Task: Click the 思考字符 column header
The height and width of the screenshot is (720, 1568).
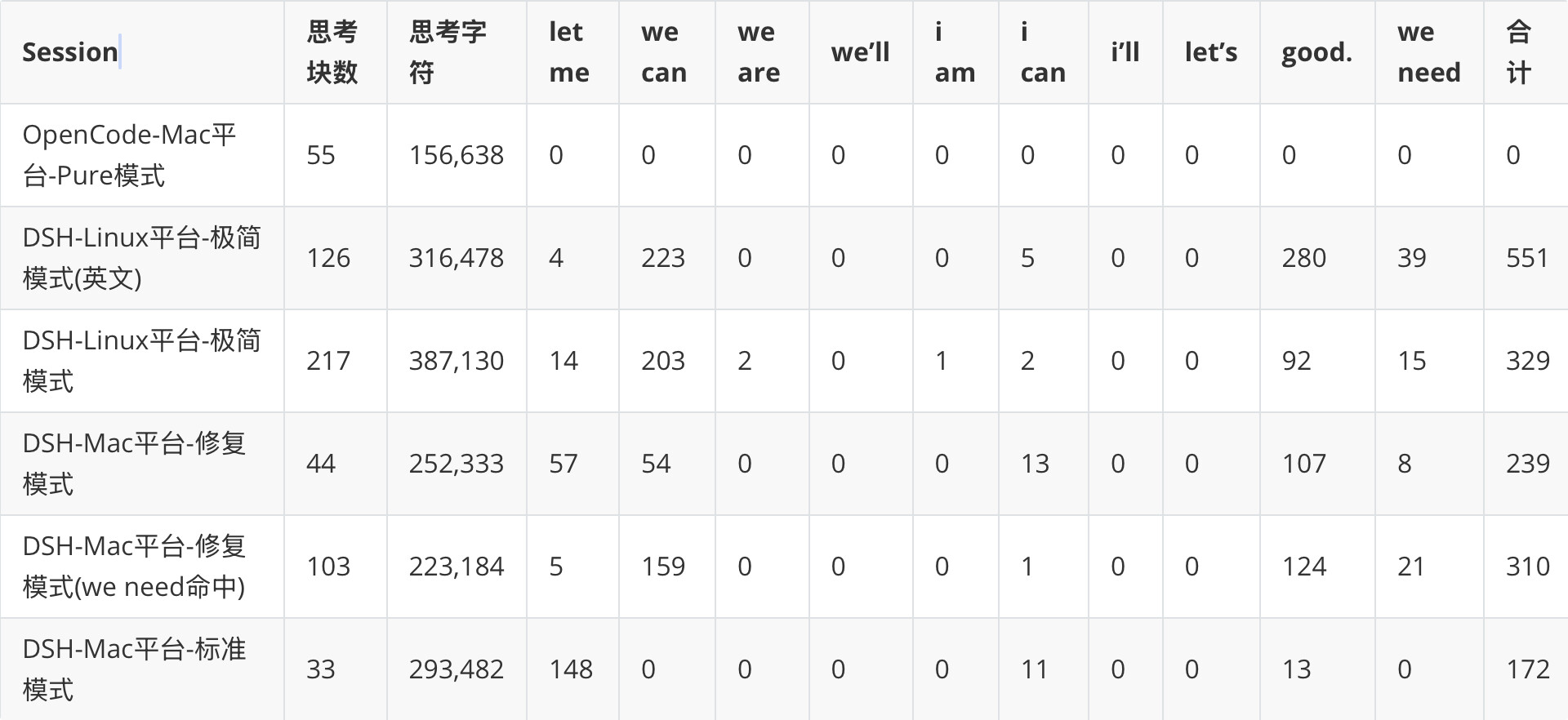Action: [448, 52]
